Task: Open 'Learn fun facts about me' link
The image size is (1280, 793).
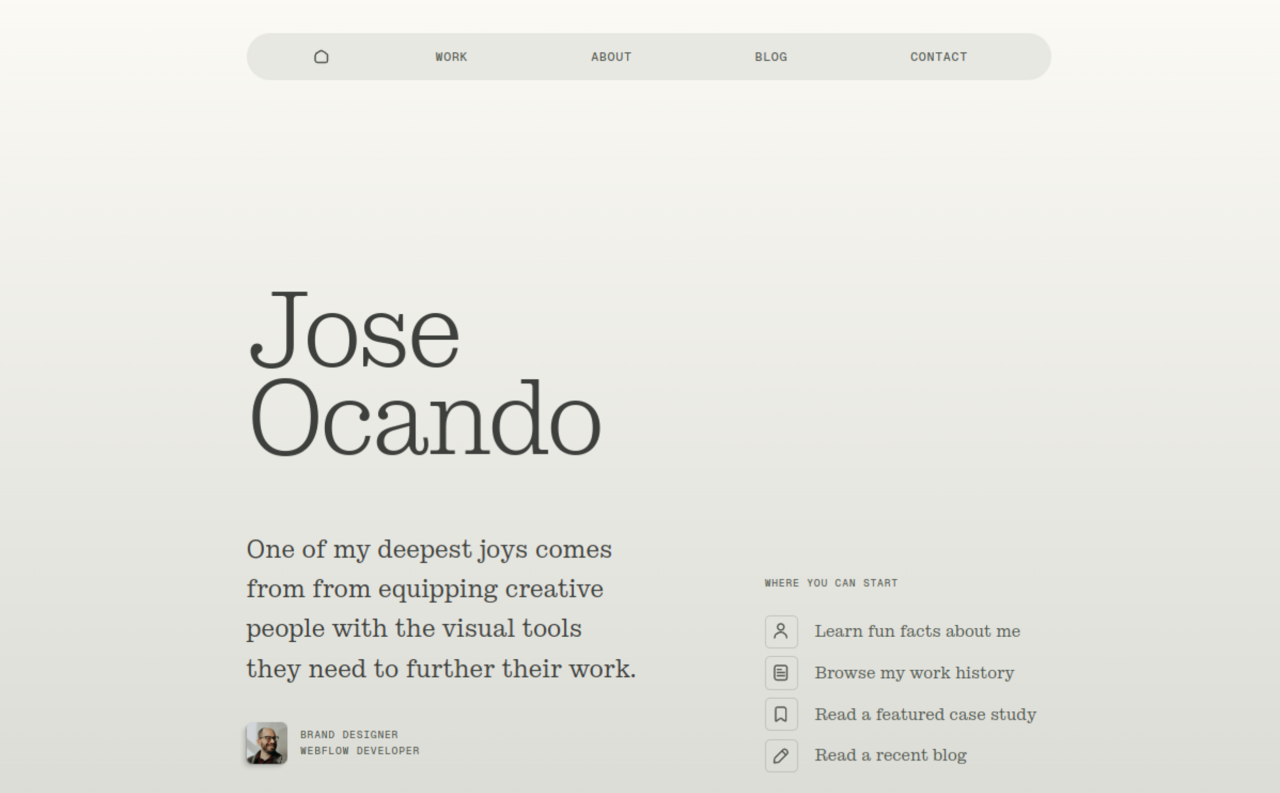Action: coord(917,631)
